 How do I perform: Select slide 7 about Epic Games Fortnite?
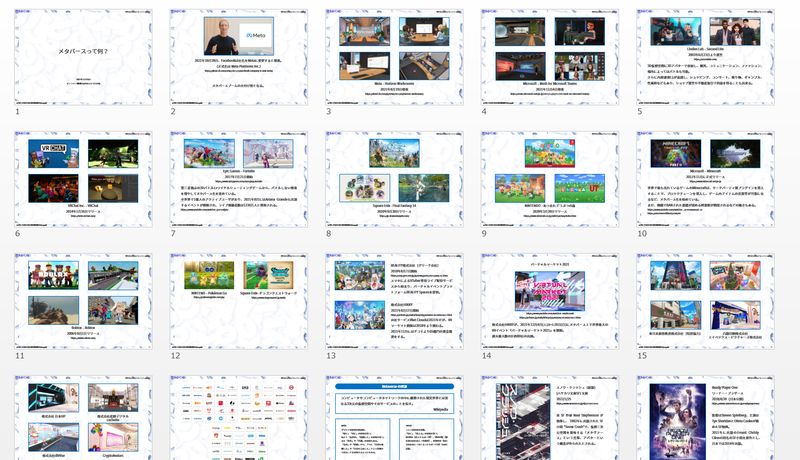239,180
